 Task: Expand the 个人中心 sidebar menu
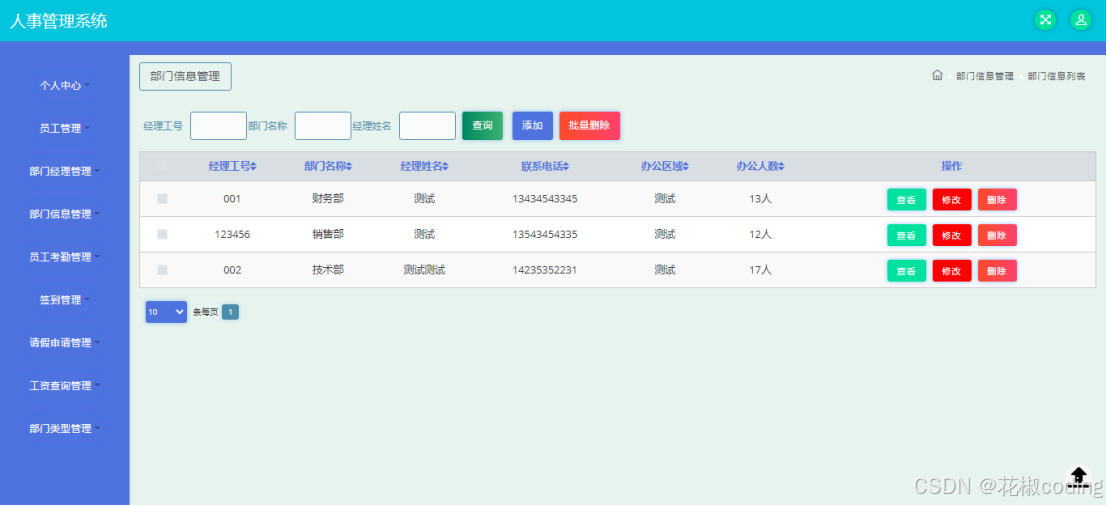(x=64, y=85)
